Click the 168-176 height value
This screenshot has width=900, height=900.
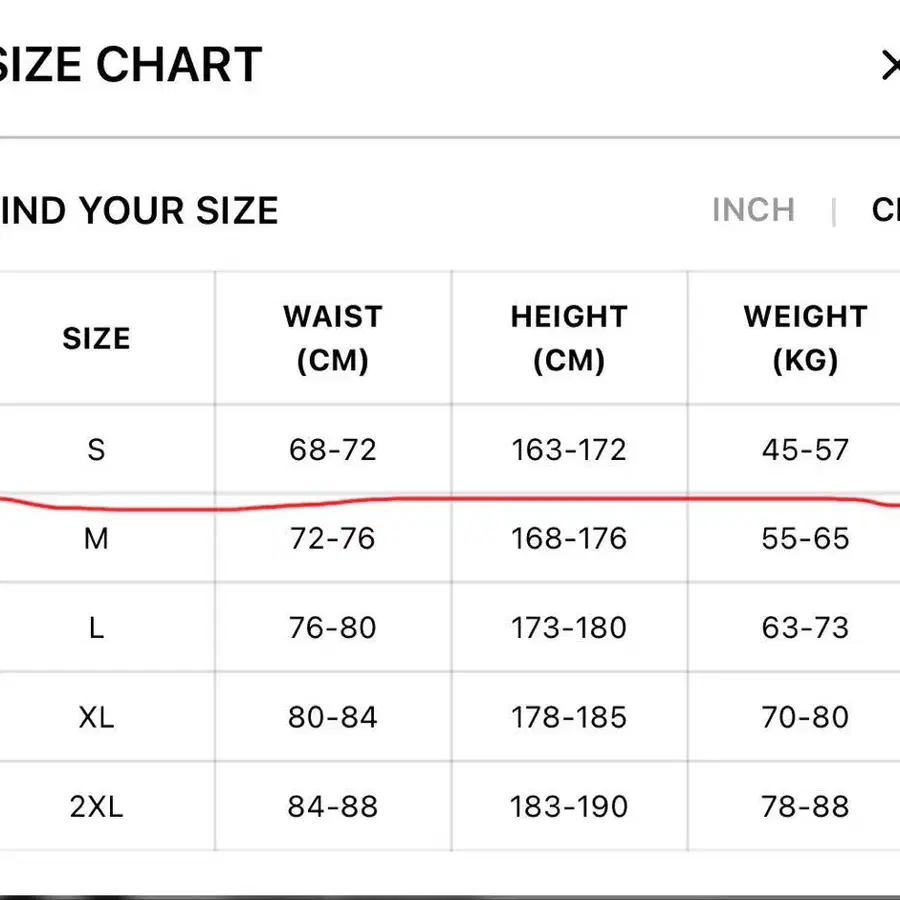[x=569, y=539]
